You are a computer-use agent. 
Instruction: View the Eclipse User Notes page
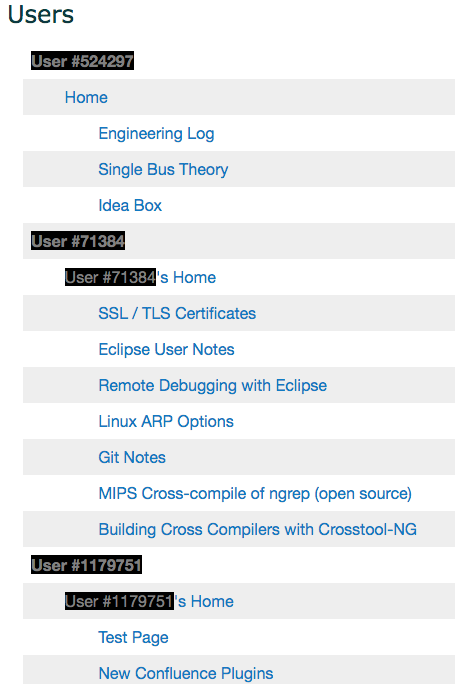click(166, 349)
